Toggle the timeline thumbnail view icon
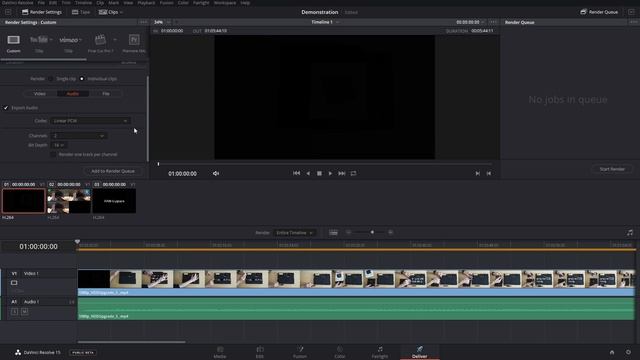The width and height of the screenshot is (640, 360). (x=333, y=233)
